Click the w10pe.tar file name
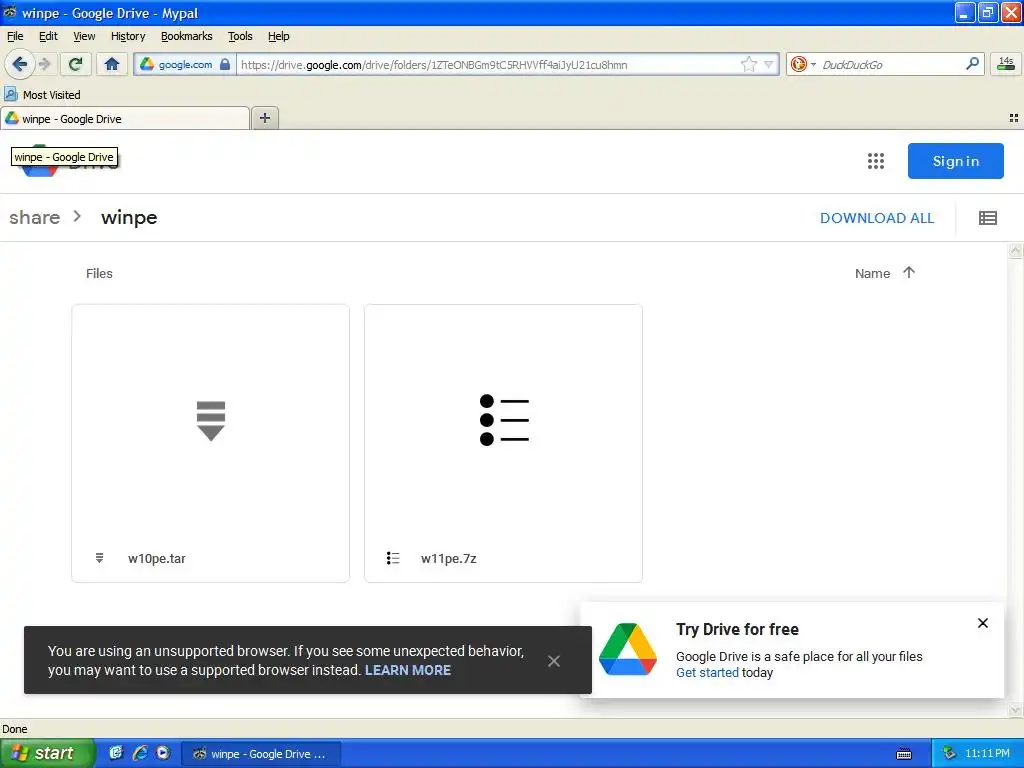The width and height of the screenshot is (1024, 768). [157, 558]
